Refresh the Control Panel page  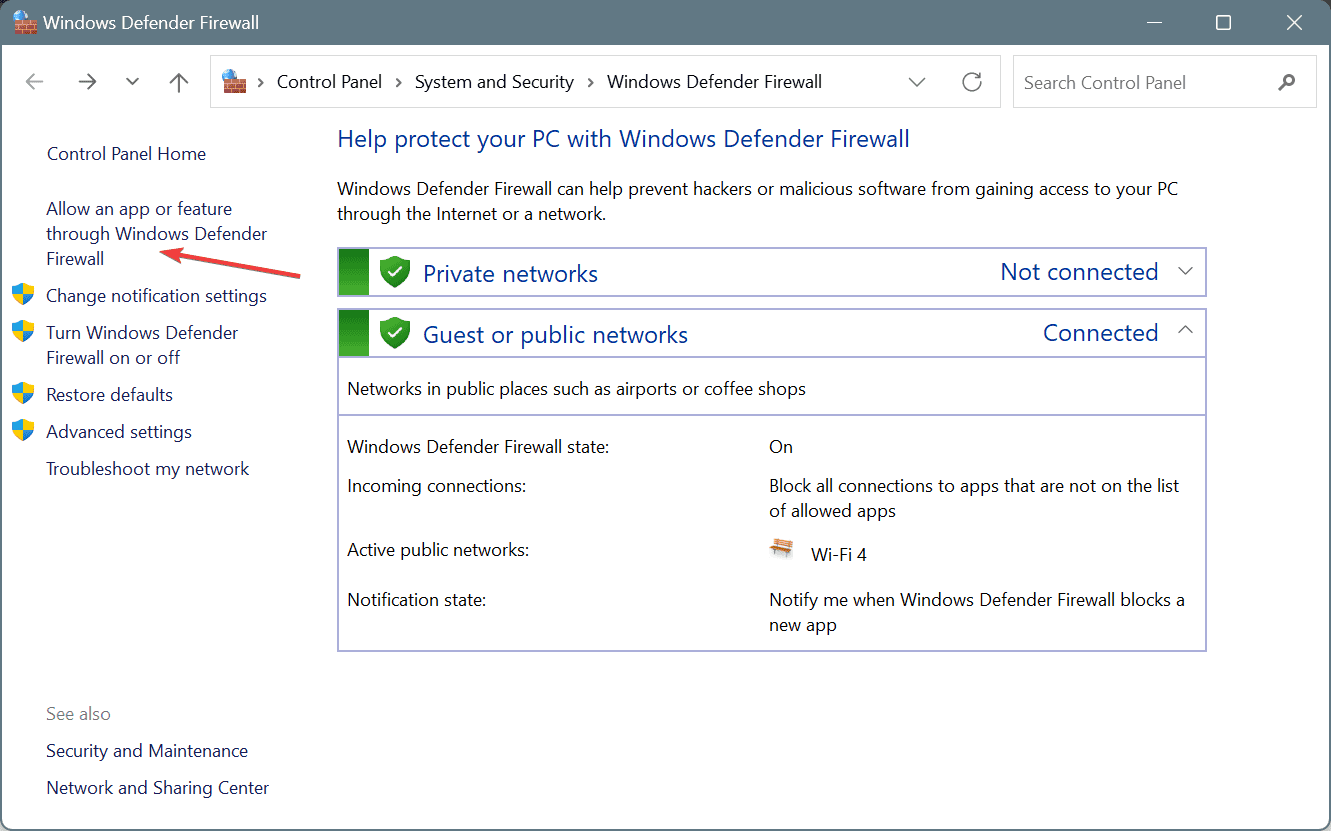(972, 82)
